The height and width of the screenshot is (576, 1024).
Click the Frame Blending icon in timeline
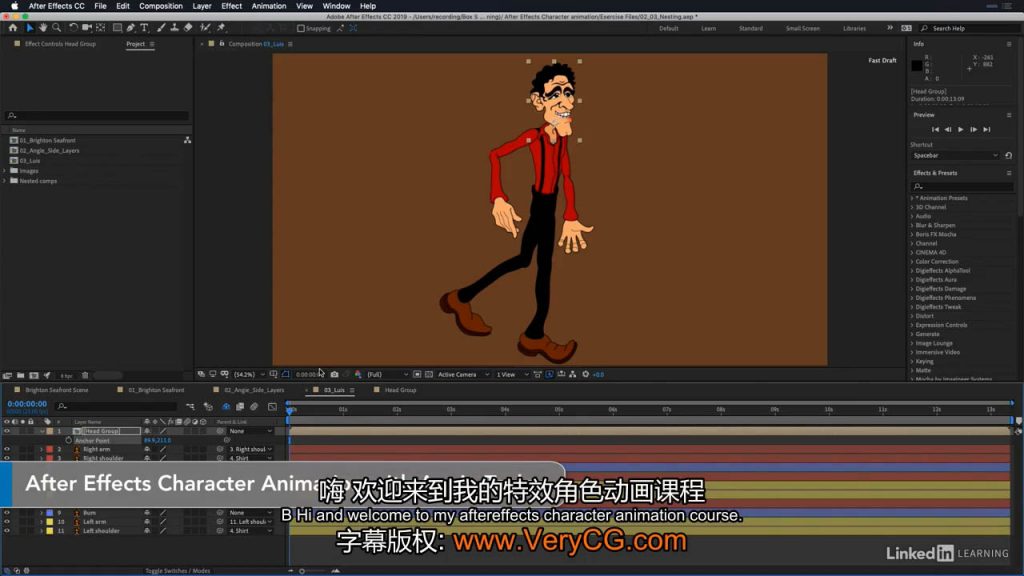point(240,407)
